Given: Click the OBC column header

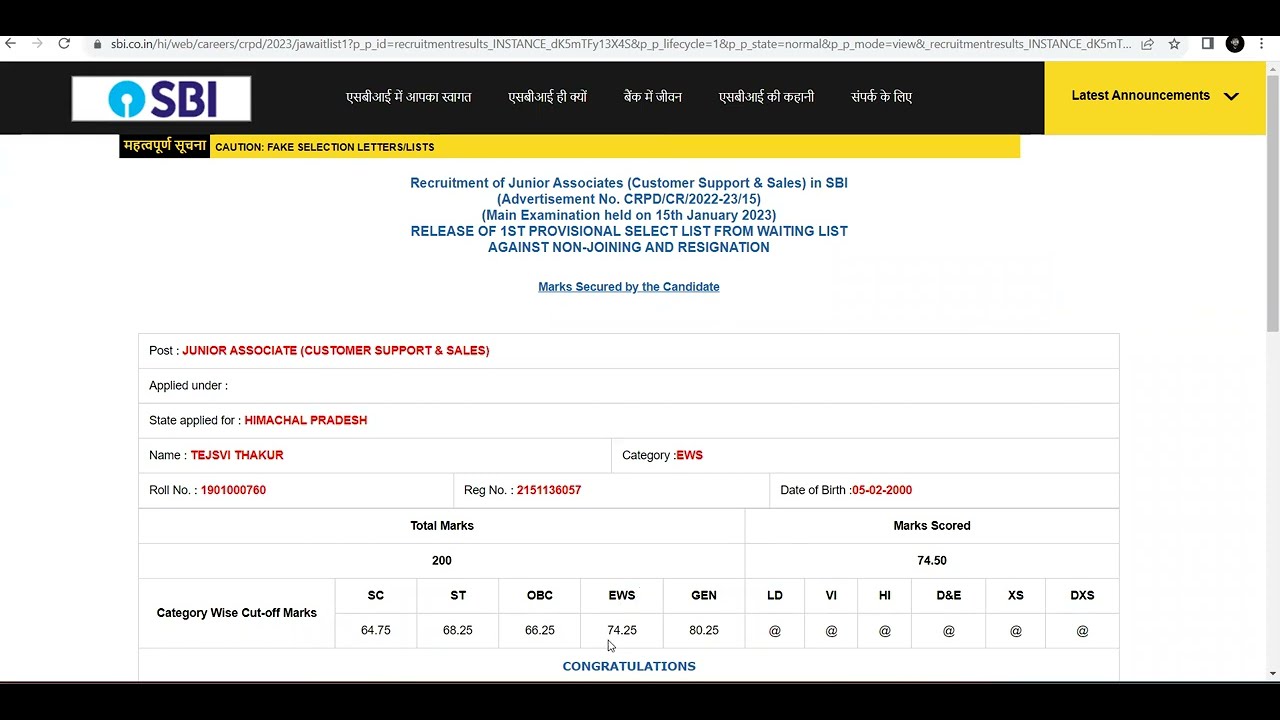Looking at the screenshot, I should (x=540, y=596).
